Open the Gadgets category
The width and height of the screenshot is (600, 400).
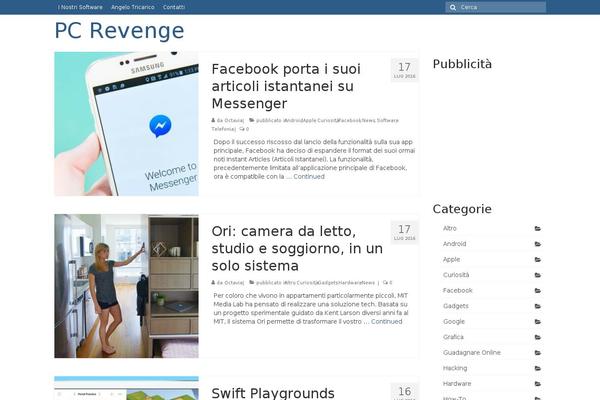(x=456, y=306)
